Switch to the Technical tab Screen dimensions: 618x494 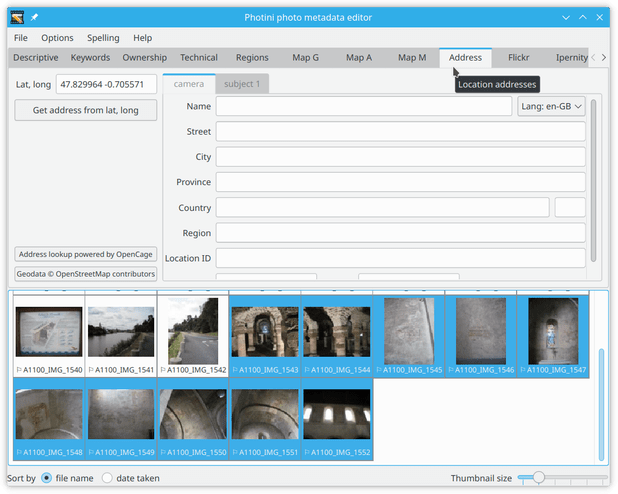pyautogui.click(x=199, y=58)
